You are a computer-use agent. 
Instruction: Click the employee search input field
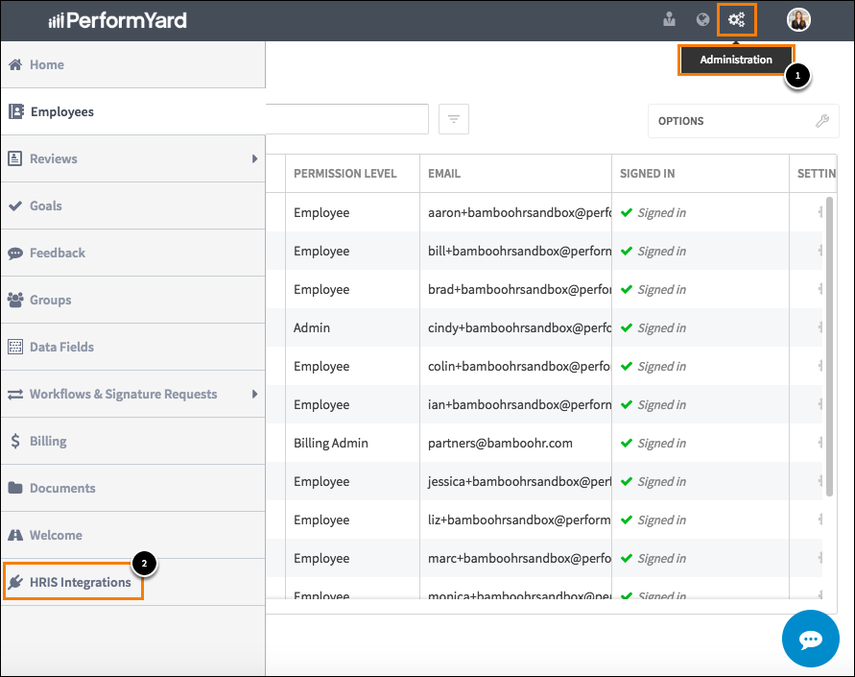(x=347, y=119)
